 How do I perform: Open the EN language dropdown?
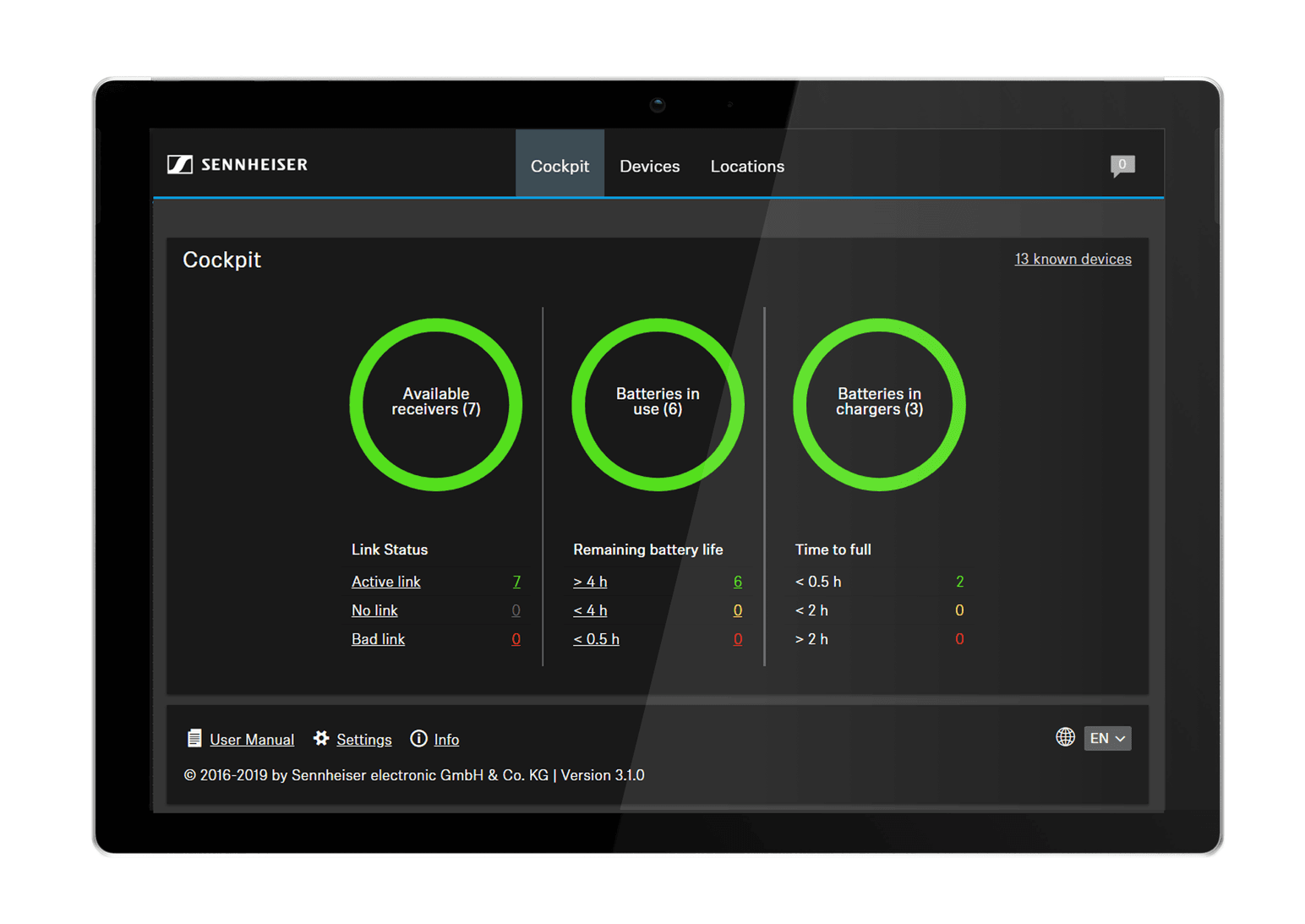tap(1107, 739)
